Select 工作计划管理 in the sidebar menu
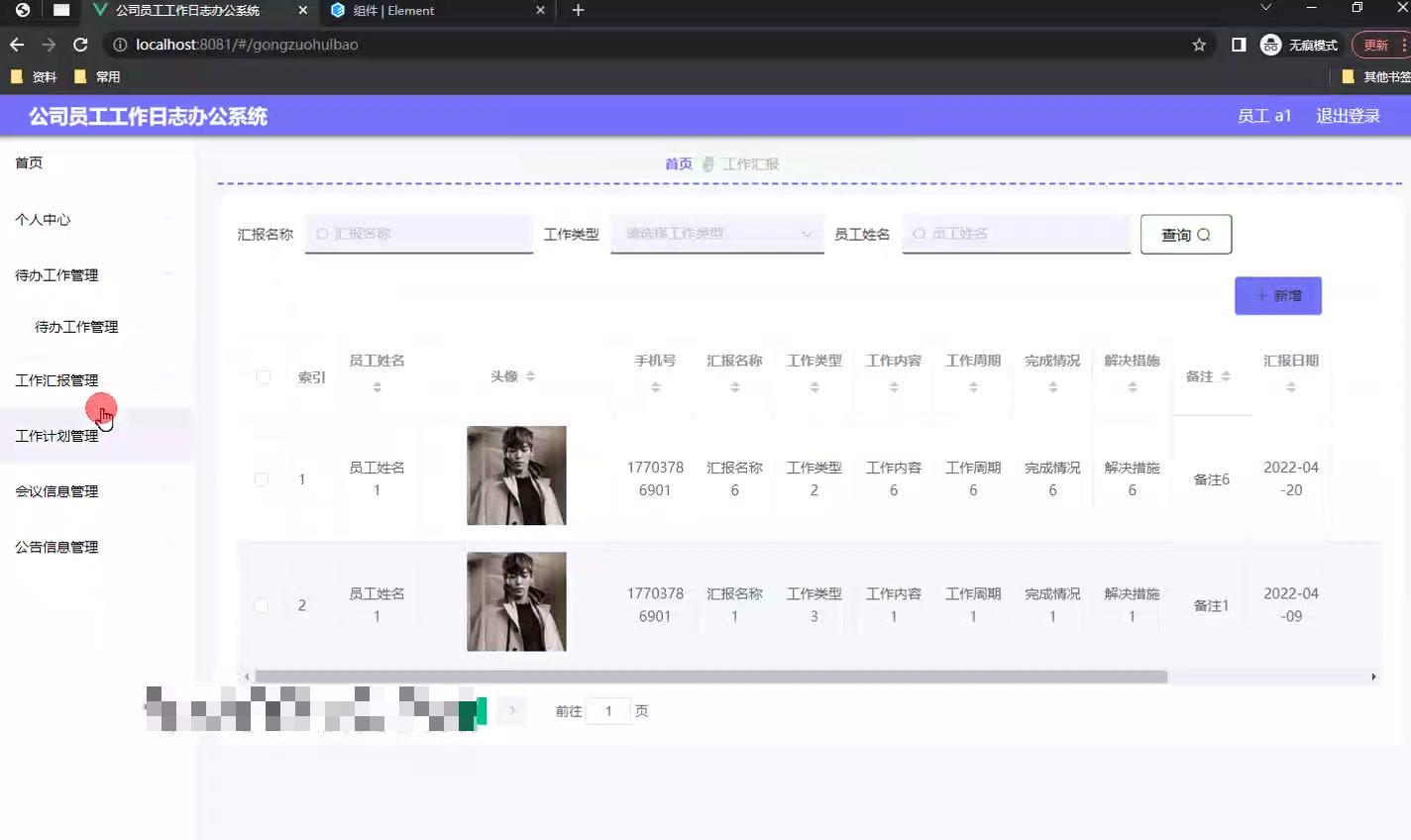 57,435
